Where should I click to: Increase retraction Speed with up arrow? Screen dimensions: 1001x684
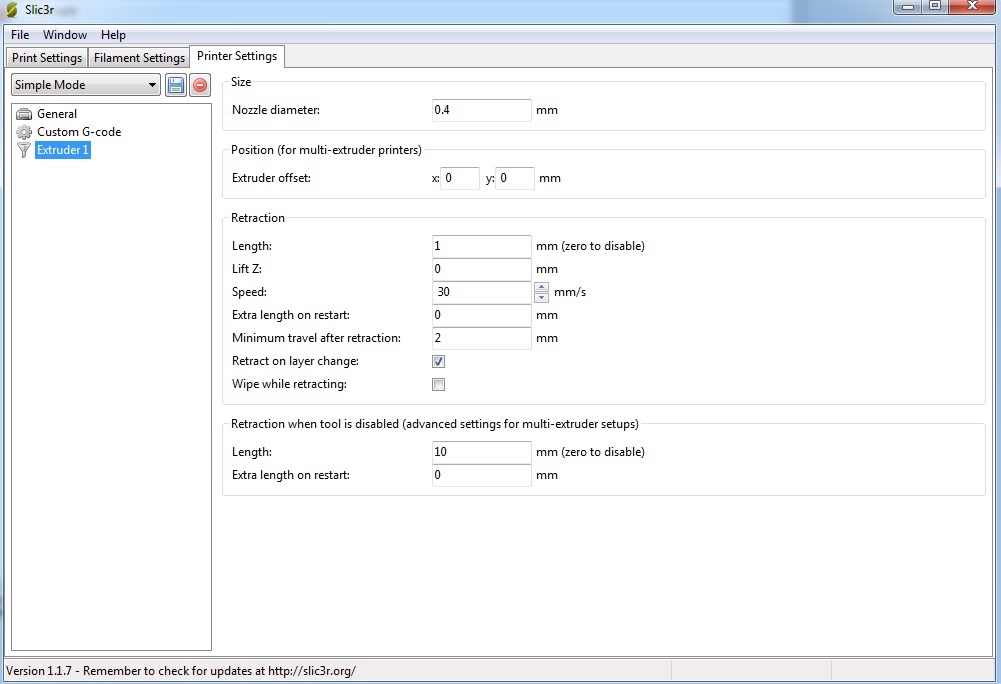[x=541, y=287]
